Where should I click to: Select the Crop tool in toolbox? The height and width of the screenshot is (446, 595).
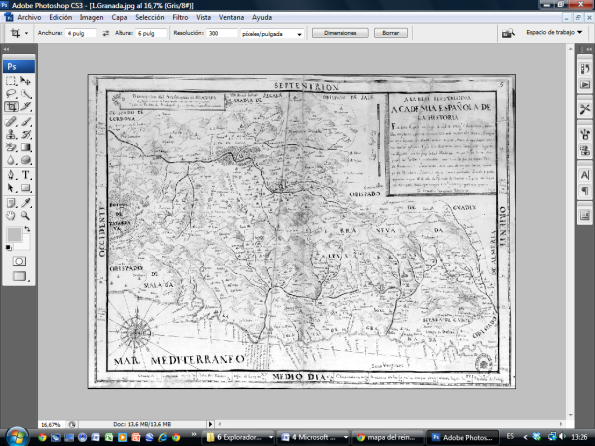point(11,107)
